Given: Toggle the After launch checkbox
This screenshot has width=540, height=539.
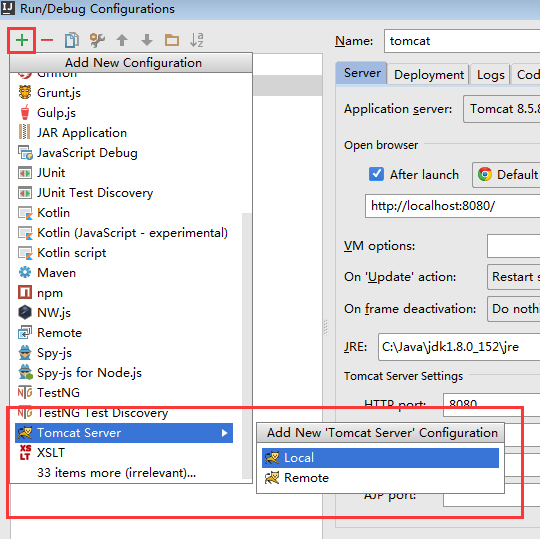Looking at the screenshot, I should pos(376,174).
